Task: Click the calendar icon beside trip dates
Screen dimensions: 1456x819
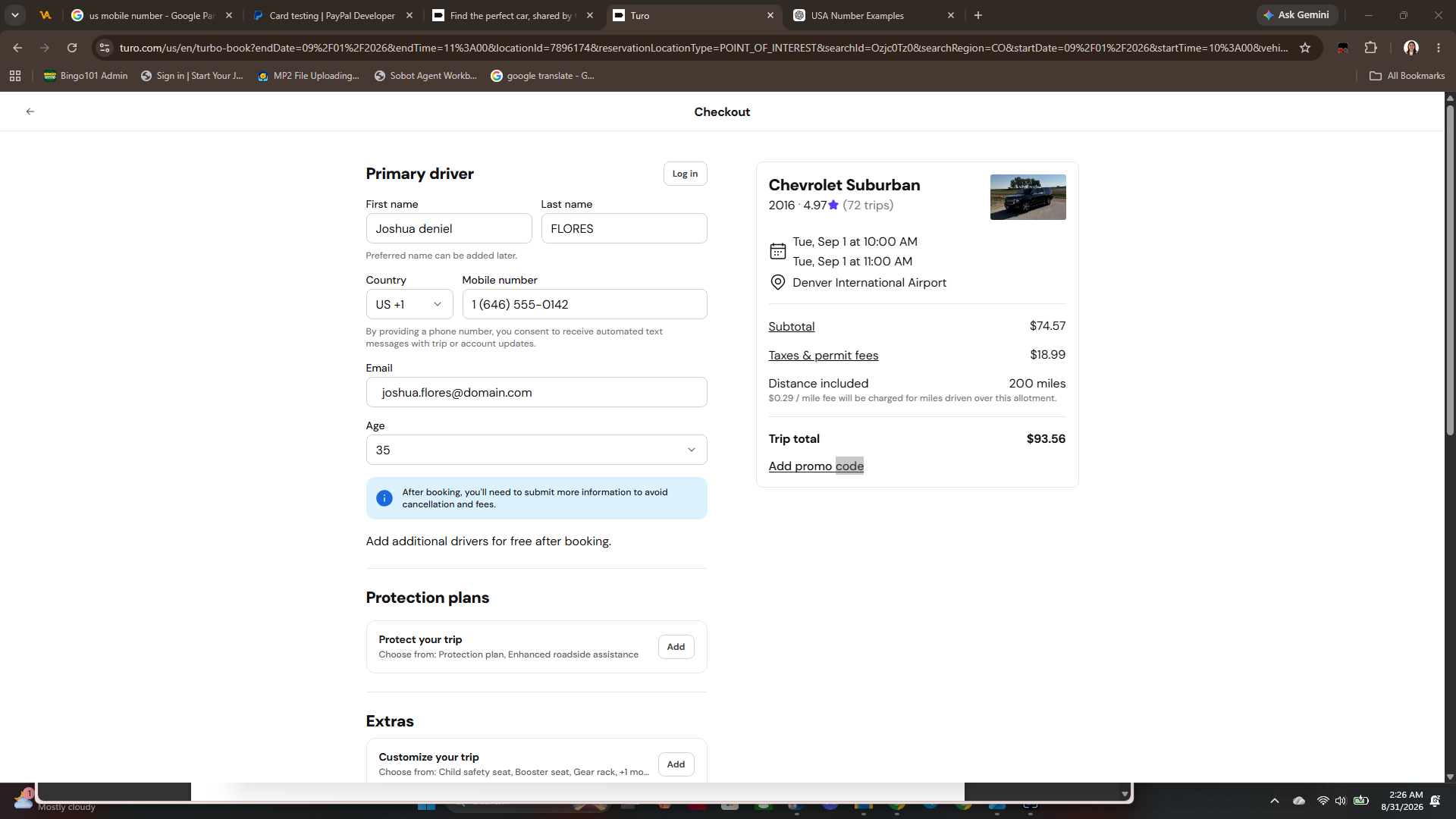Action: click(777, 251)
